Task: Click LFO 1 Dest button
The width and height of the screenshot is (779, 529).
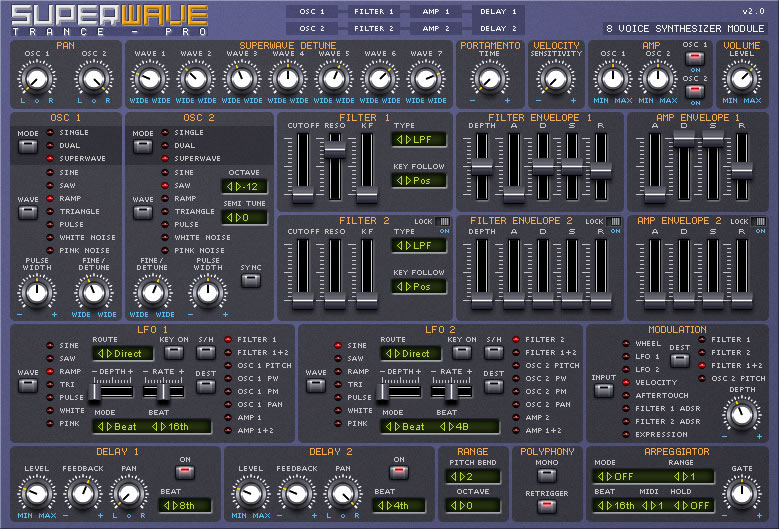Action: 205,386
